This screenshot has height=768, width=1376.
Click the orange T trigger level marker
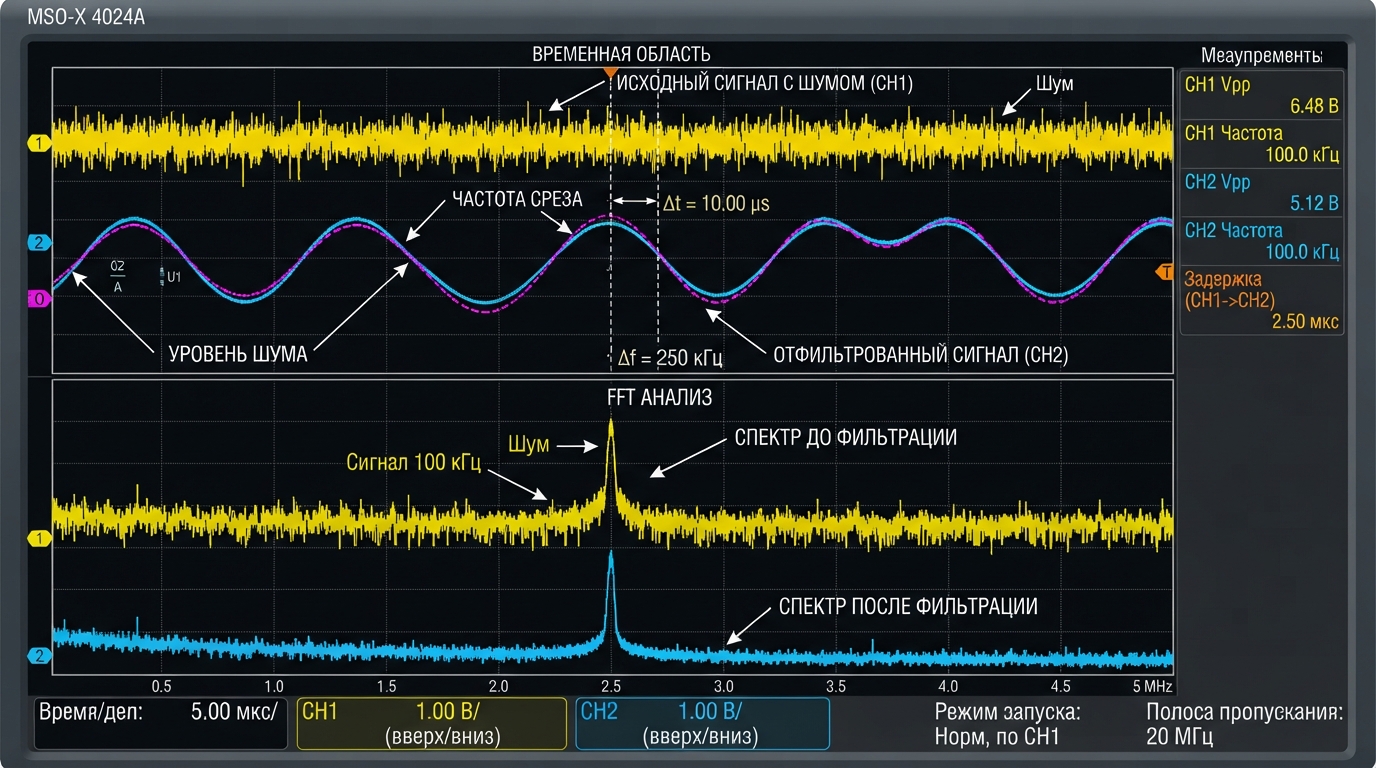(1164, 272)
